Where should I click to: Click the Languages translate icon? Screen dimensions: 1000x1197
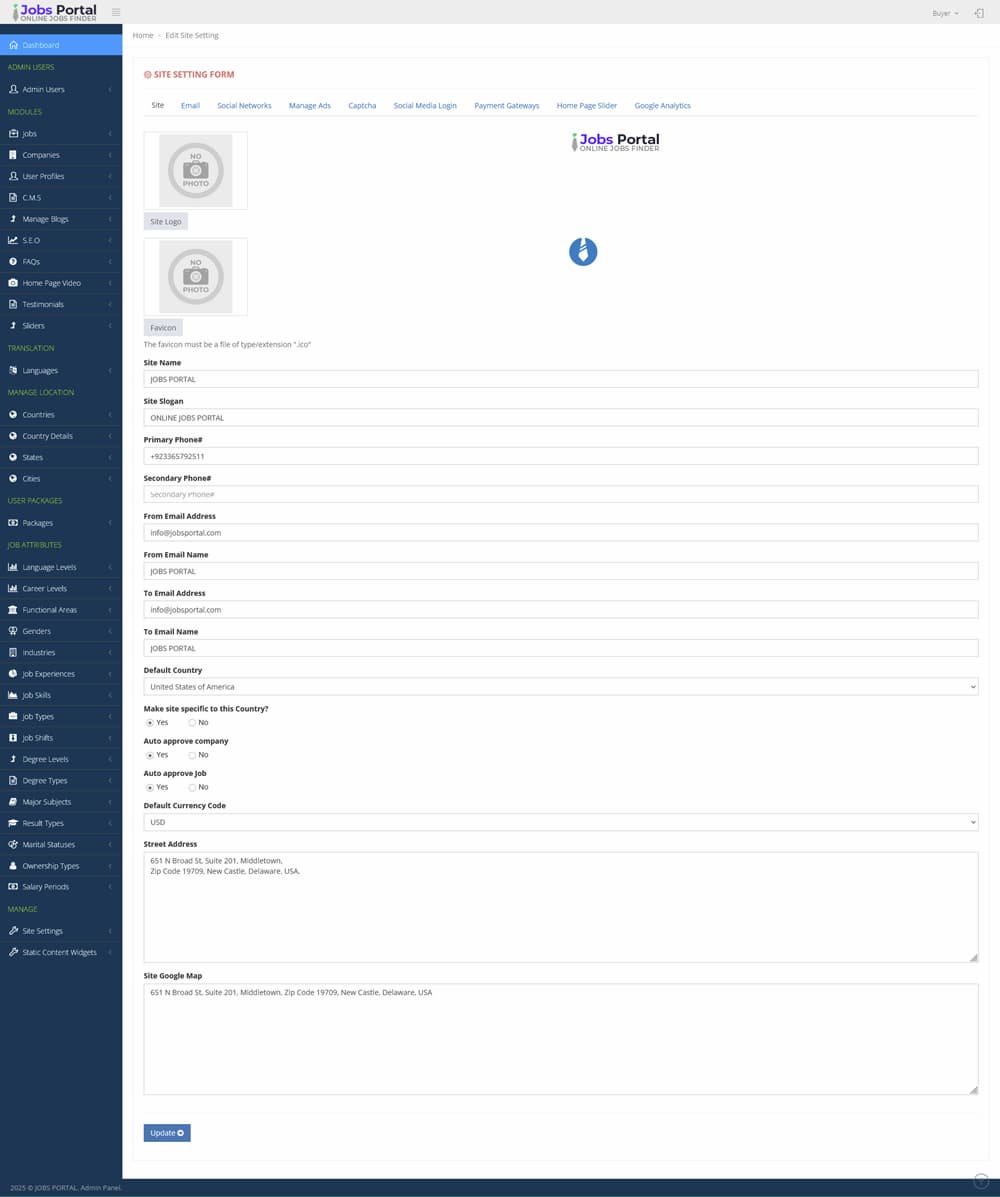click(x=13, y=370)
